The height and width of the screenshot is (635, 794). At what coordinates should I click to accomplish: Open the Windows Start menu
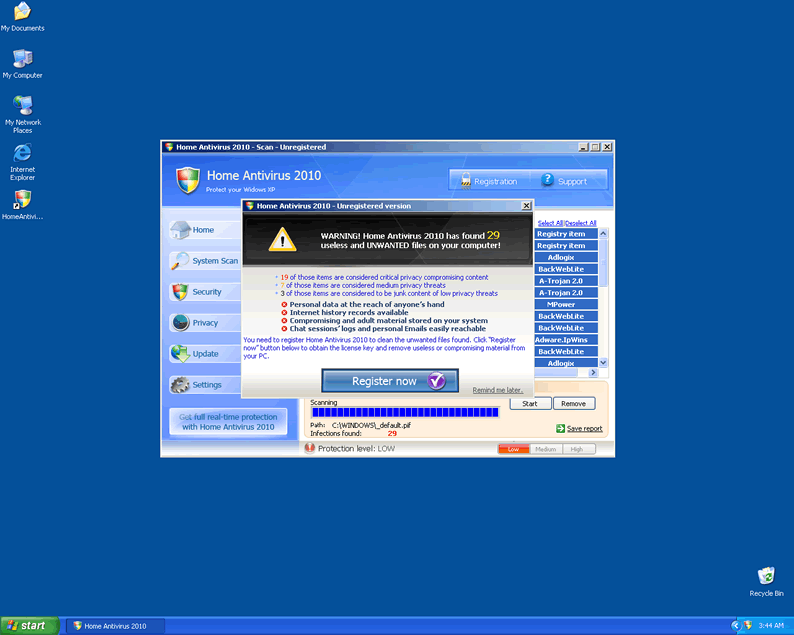[27, 626]
